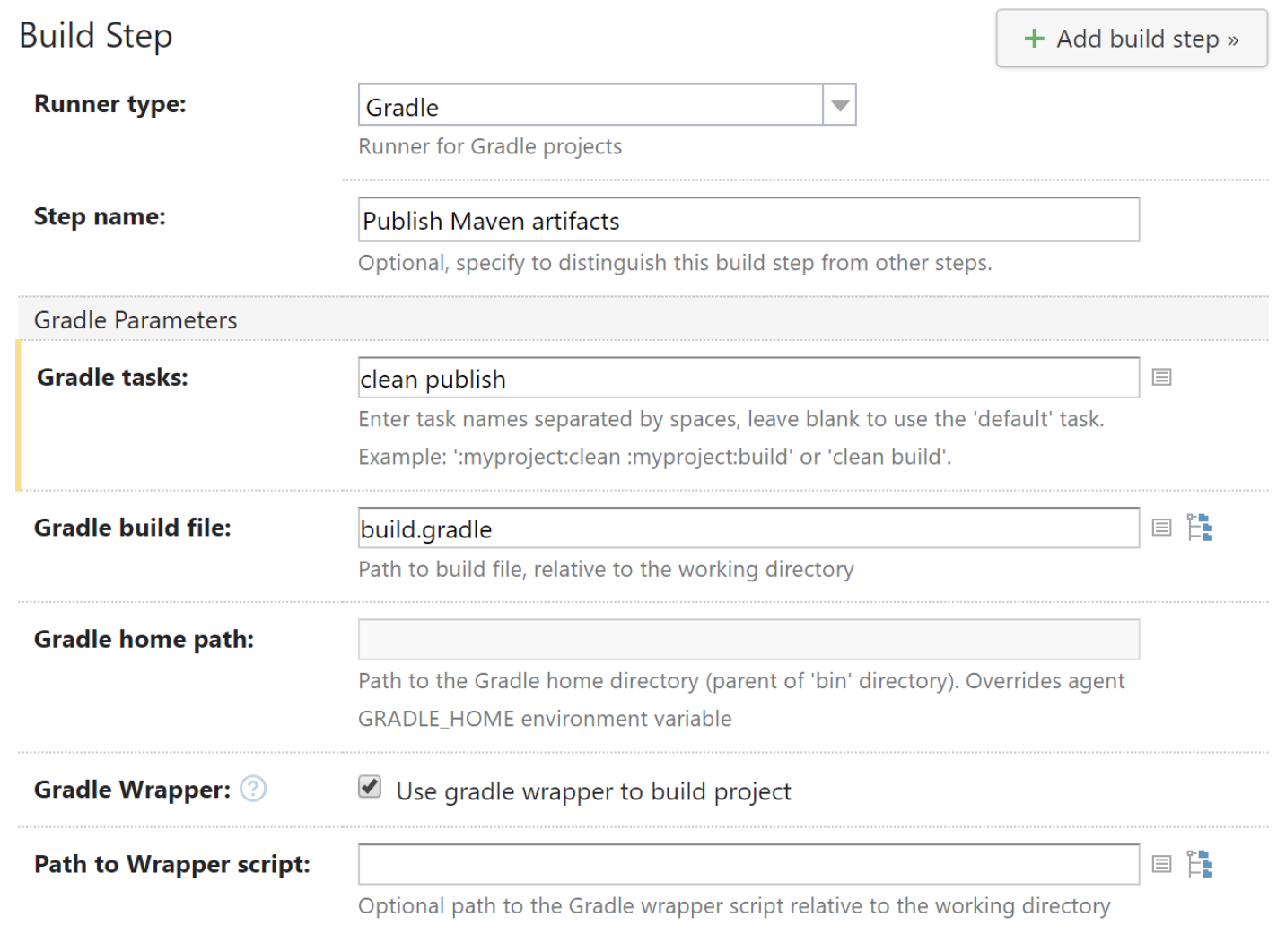Click 'Path to the Gradle home directory' hint
1277x952 pixels.
[740, 681]
